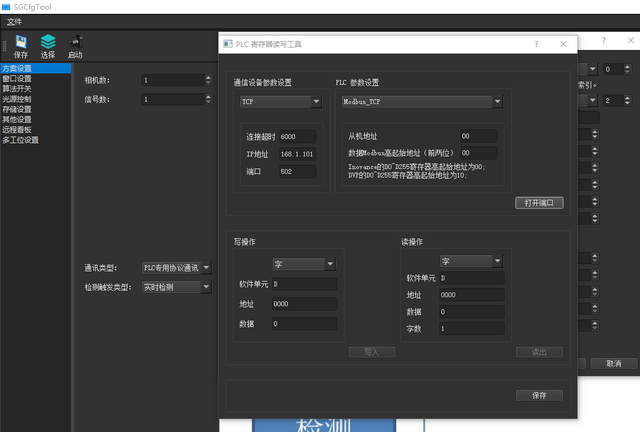The height and width of the screenshot is (432, 640).
Task: Open 远程看板 settings page
Action: click(17, 130)
